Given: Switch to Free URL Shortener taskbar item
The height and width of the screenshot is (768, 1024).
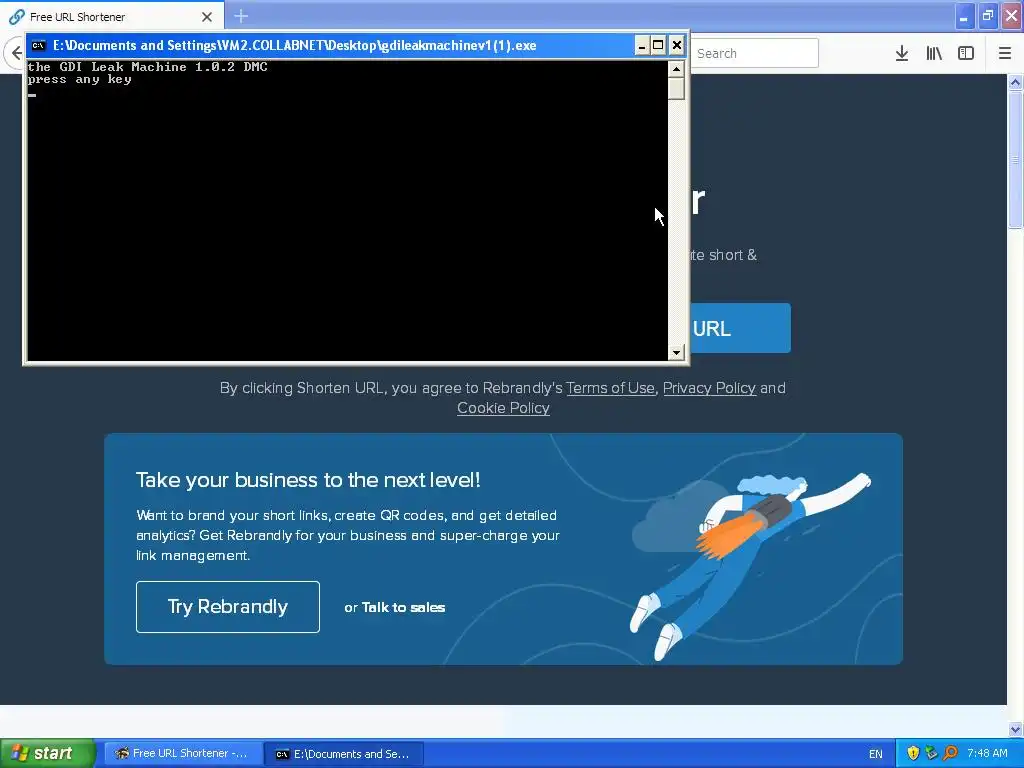Looking at the screenshot, I should [x=183, y=754].
